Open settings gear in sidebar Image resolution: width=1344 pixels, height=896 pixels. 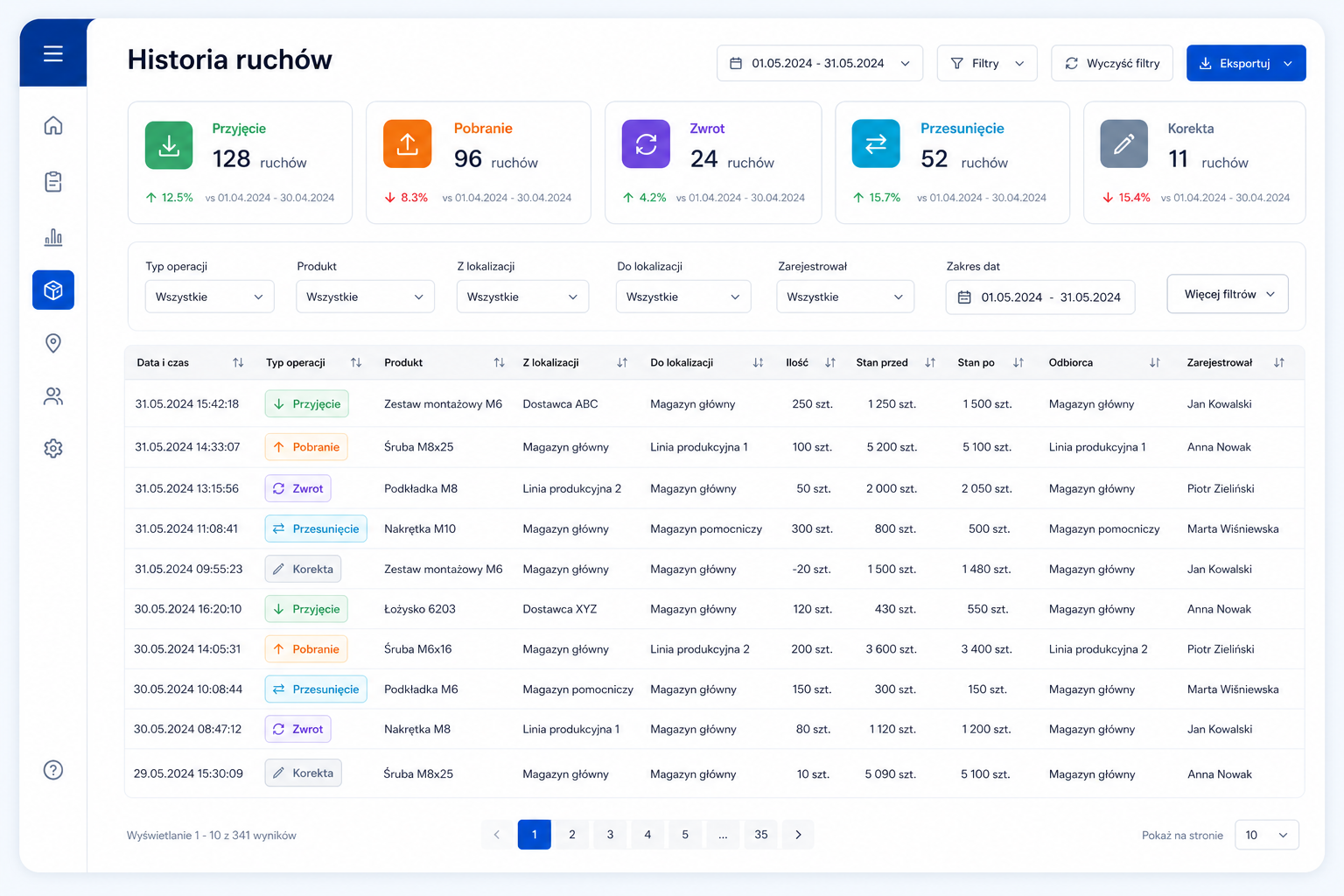tap(53, 448)
